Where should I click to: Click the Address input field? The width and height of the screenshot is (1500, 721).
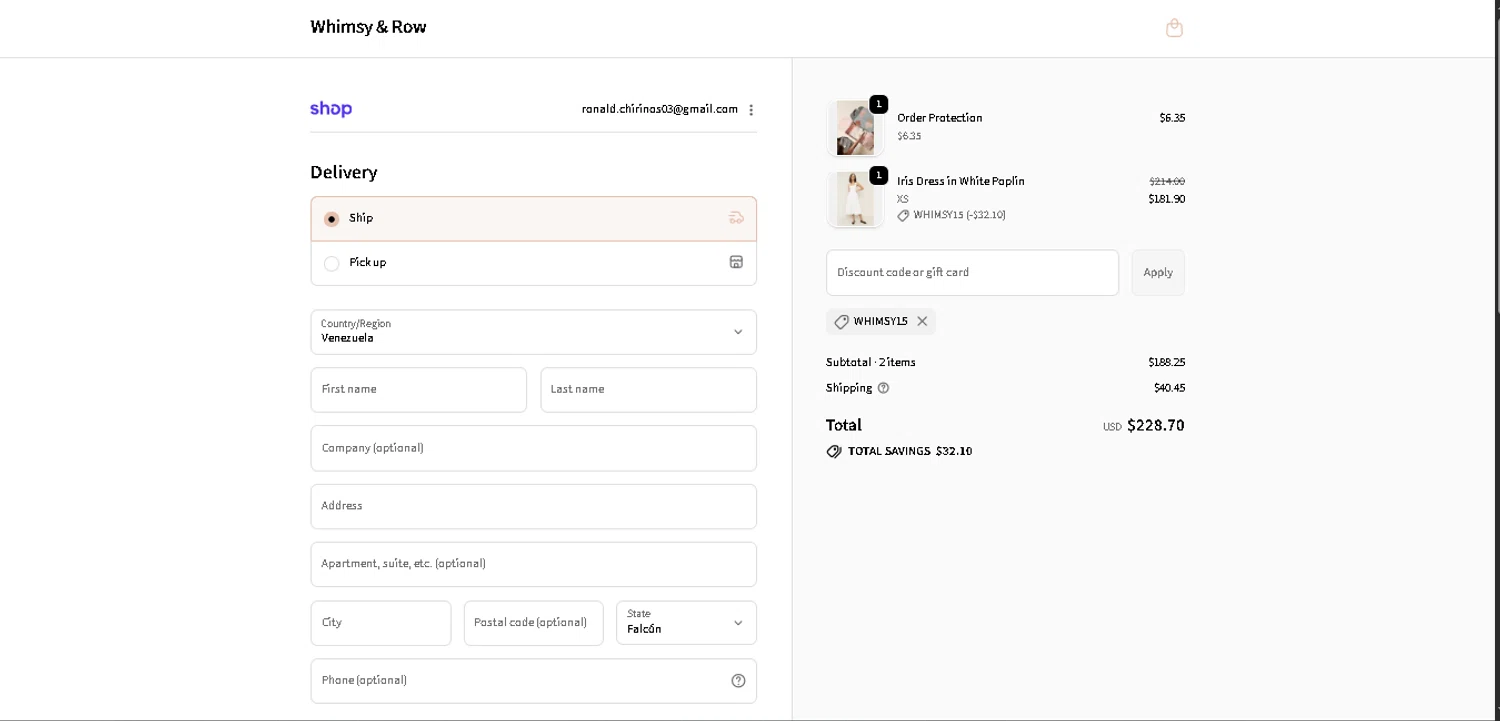click(533, 506)
